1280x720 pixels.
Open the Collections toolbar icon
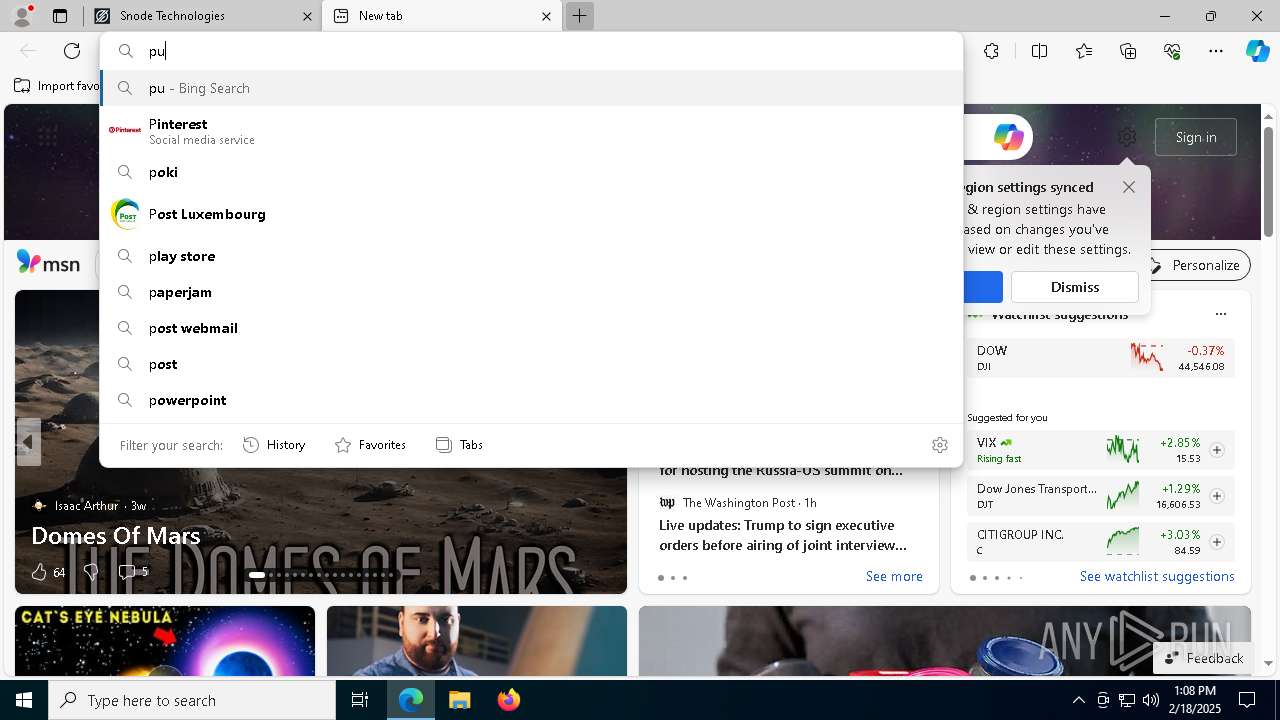click(x=1128, y=51)
